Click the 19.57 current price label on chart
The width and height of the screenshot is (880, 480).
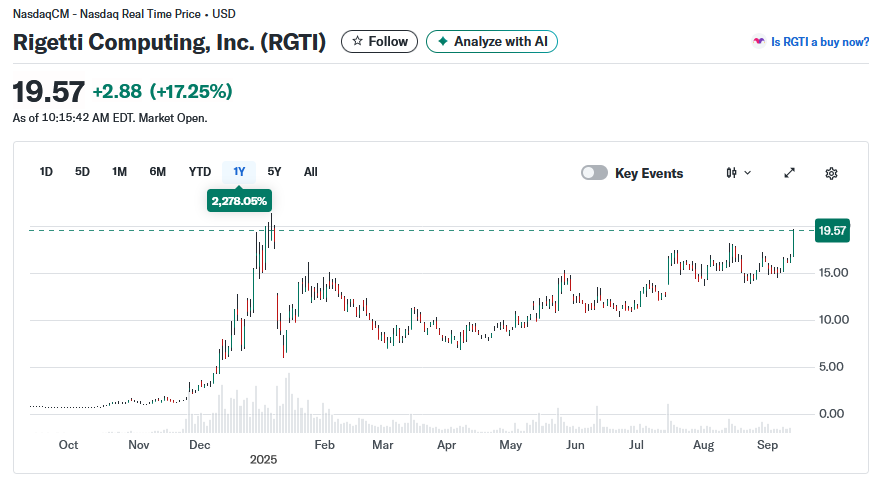[x=832, y=230]
